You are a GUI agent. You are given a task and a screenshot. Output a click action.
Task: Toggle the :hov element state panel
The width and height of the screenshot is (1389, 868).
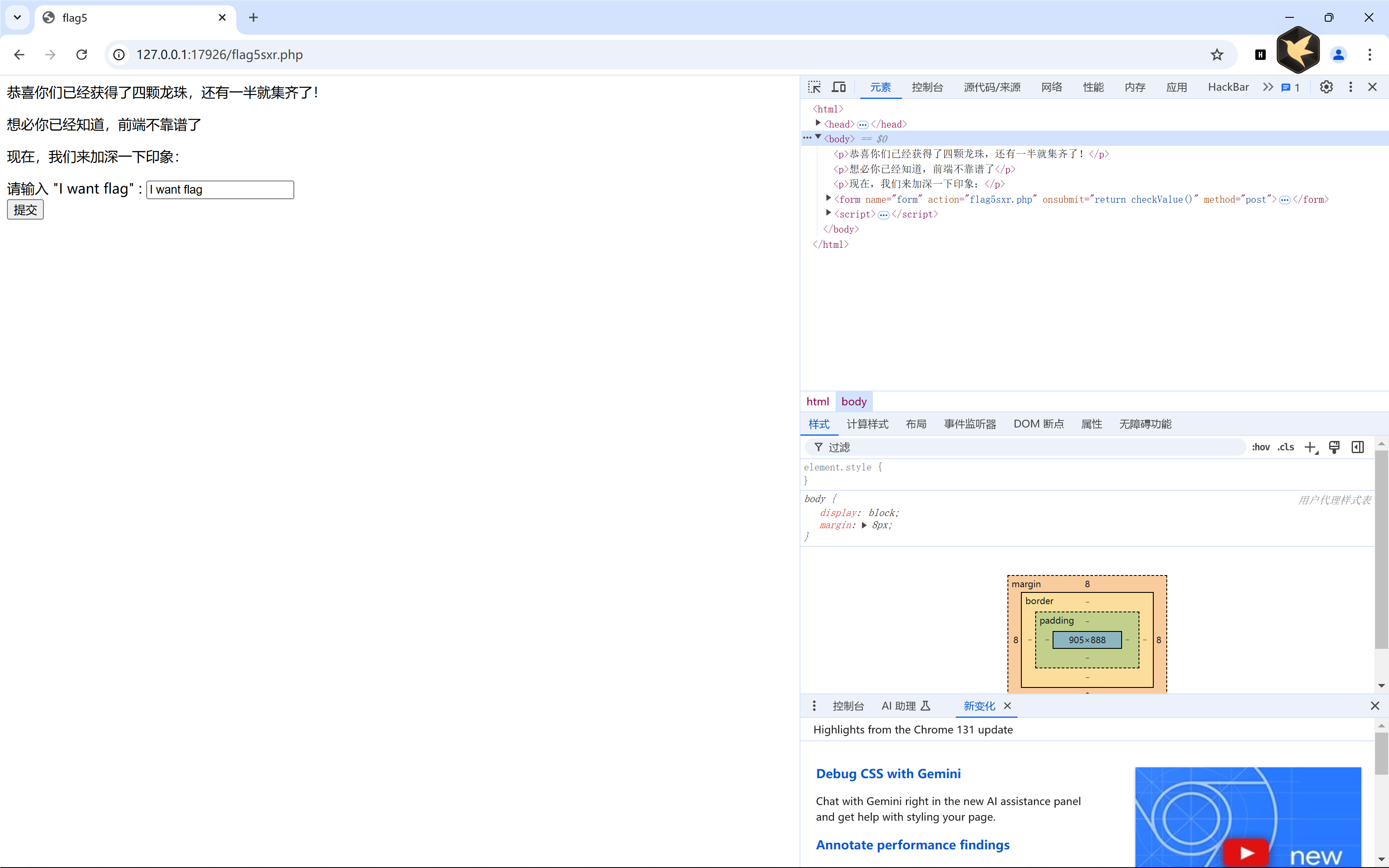pos(1261,447)
